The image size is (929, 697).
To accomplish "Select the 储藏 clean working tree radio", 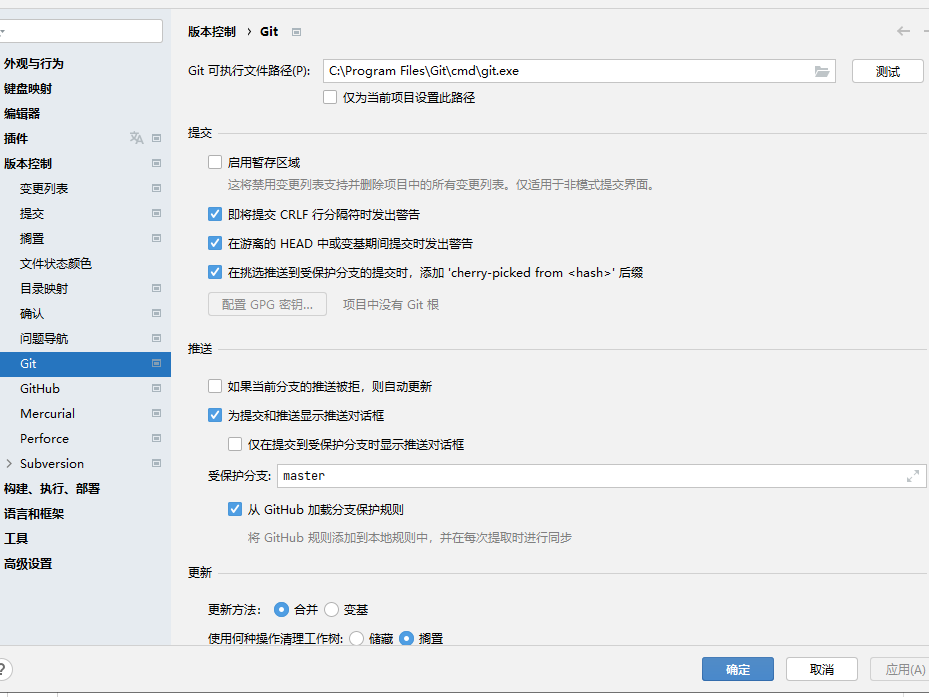I will (x=356, y=638).
